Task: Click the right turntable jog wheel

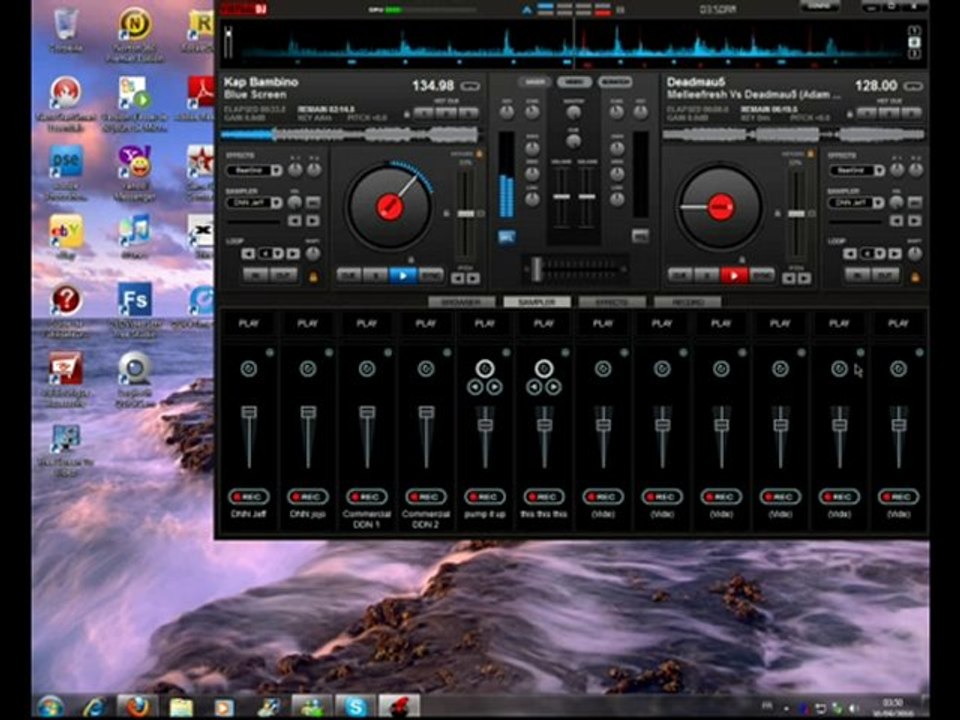Action: (x=720, y=206)
